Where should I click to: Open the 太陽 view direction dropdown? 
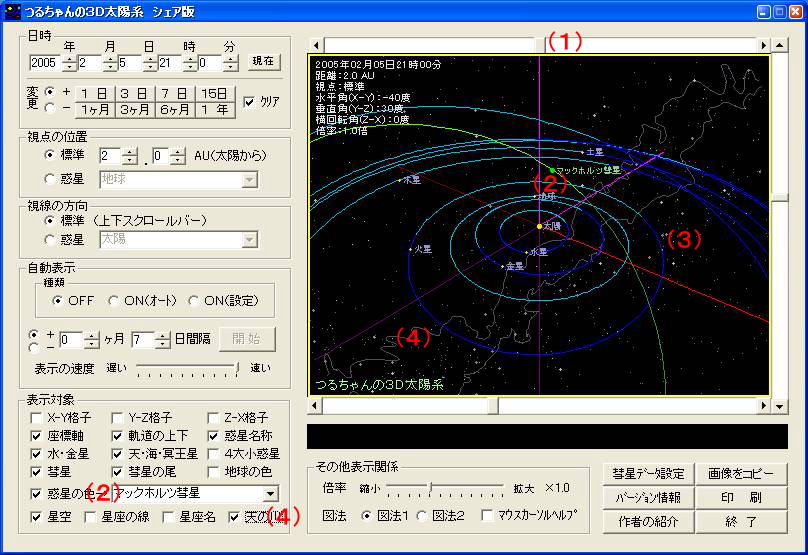point(249,240)
